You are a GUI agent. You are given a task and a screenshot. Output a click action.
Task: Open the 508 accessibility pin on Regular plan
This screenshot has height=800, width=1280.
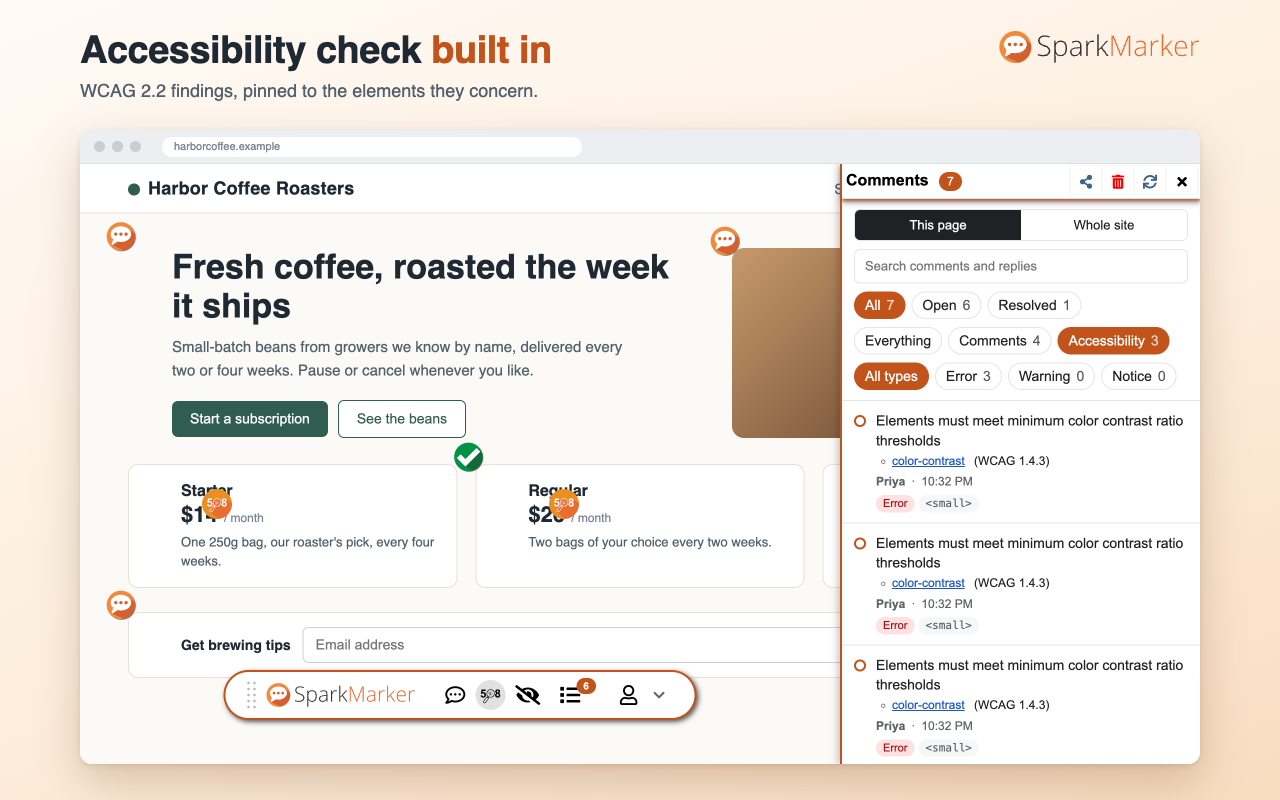click(564, 503)
